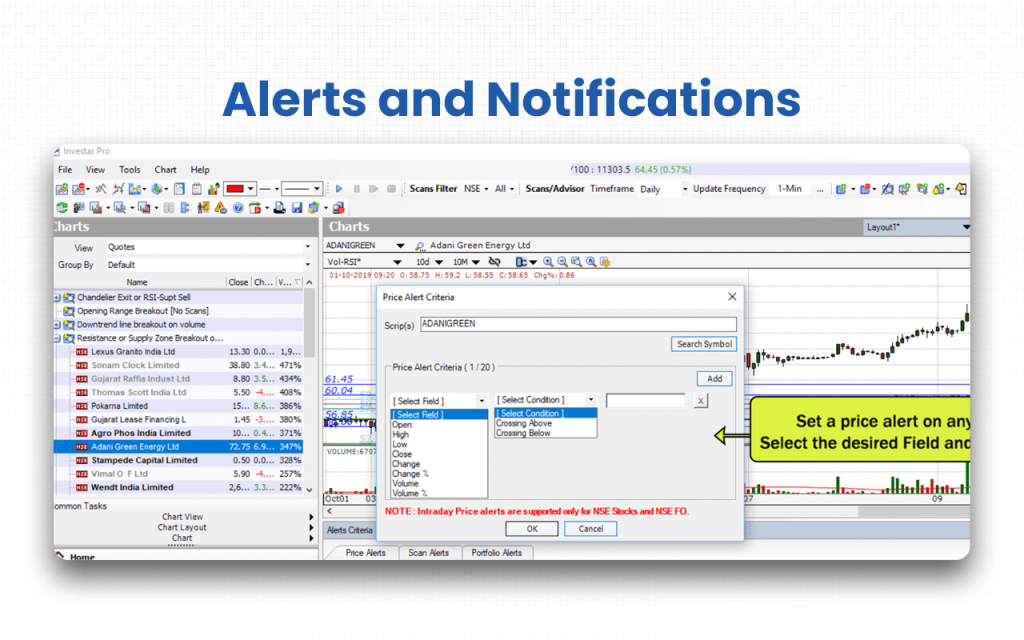This screenshot has width=1024, height=640.
Task: Click the save icon in the toolbar
Action: (296, 207)
